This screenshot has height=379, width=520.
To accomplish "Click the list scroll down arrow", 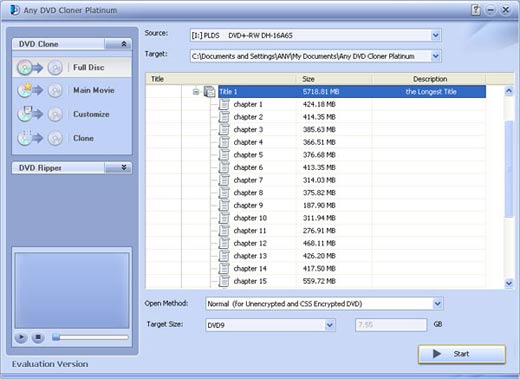I will pyautogui.click(x=509, y=284).
